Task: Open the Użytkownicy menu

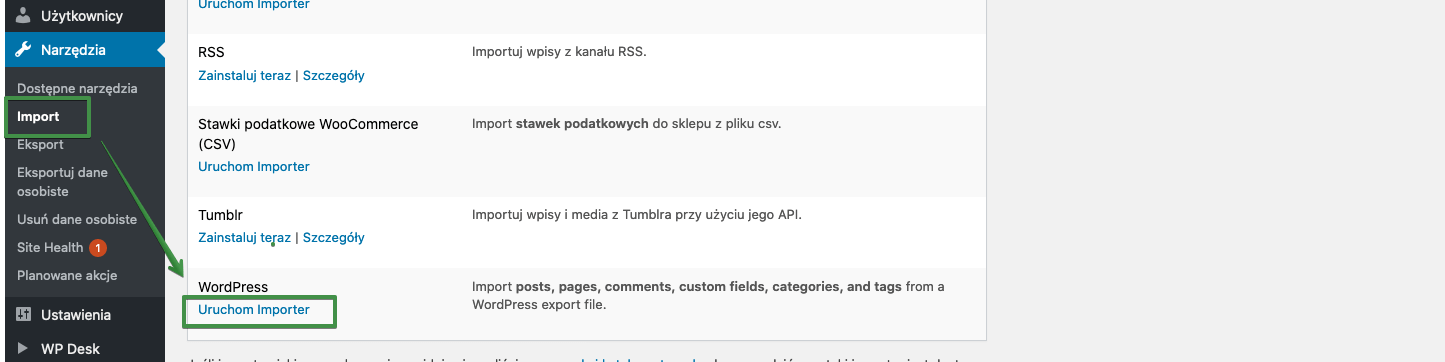Action: click(82, 16)
